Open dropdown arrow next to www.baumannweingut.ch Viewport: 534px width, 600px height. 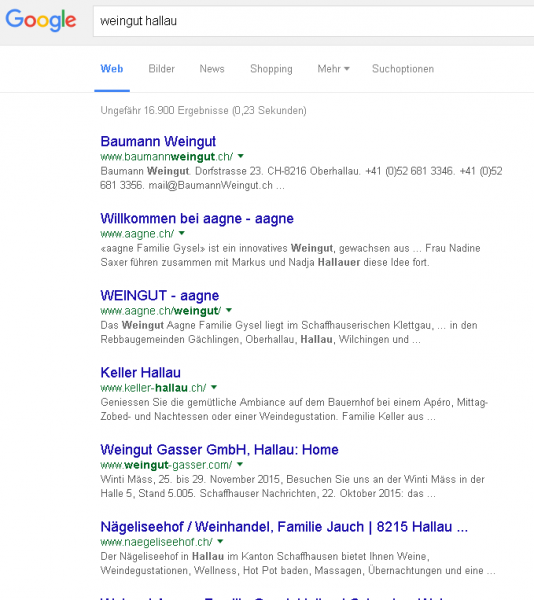point(241,156)
